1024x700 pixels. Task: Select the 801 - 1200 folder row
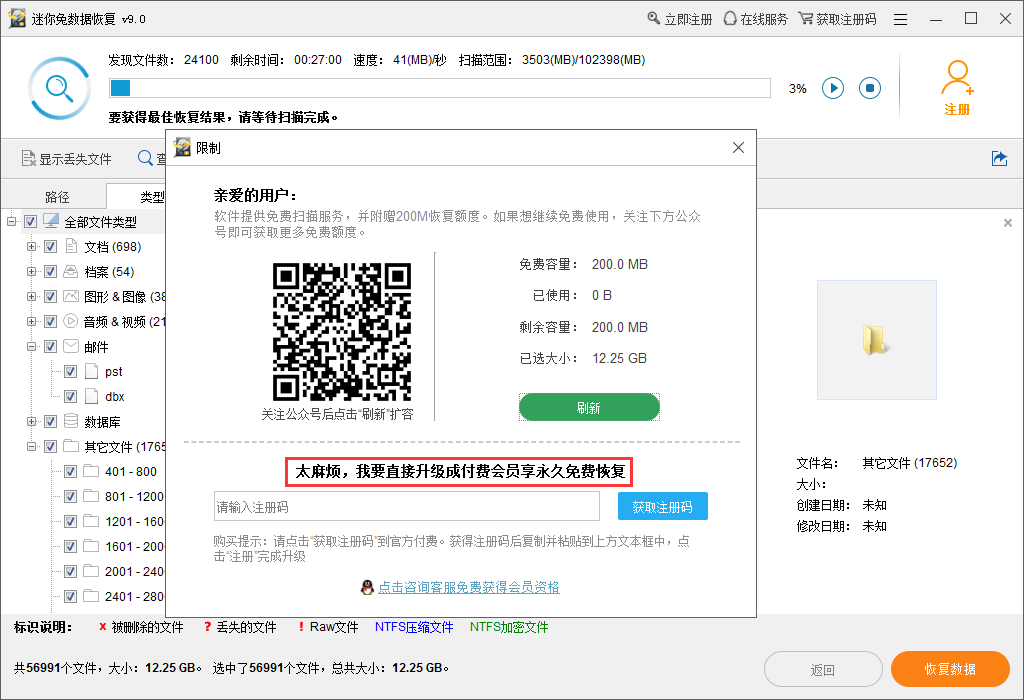(115, 496)
